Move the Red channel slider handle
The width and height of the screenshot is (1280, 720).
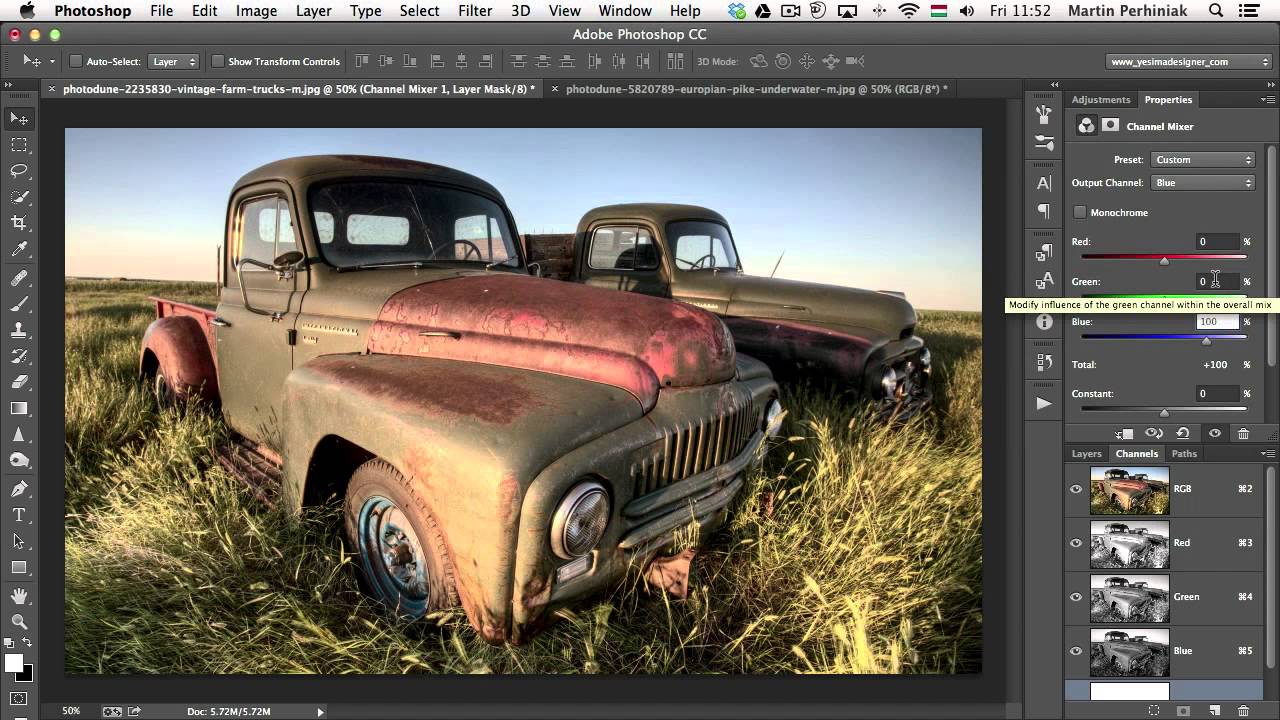coord(1164,261)
